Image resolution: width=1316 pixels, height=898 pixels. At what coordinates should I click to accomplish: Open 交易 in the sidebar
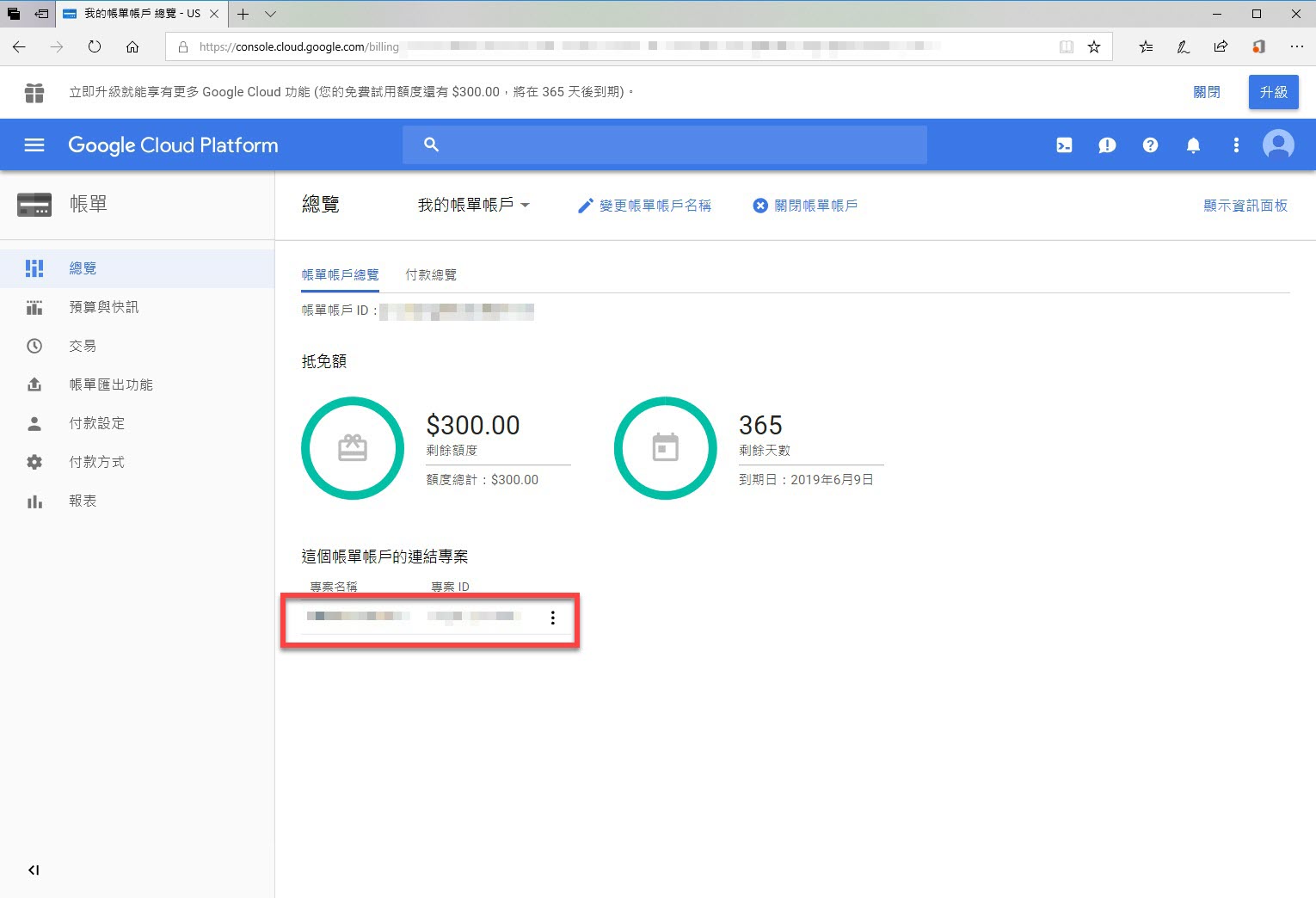click(137, 346)
